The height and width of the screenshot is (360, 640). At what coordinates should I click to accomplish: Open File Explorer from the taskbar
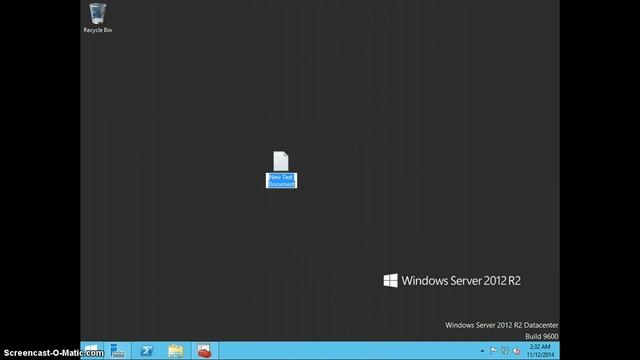(176, 351)
